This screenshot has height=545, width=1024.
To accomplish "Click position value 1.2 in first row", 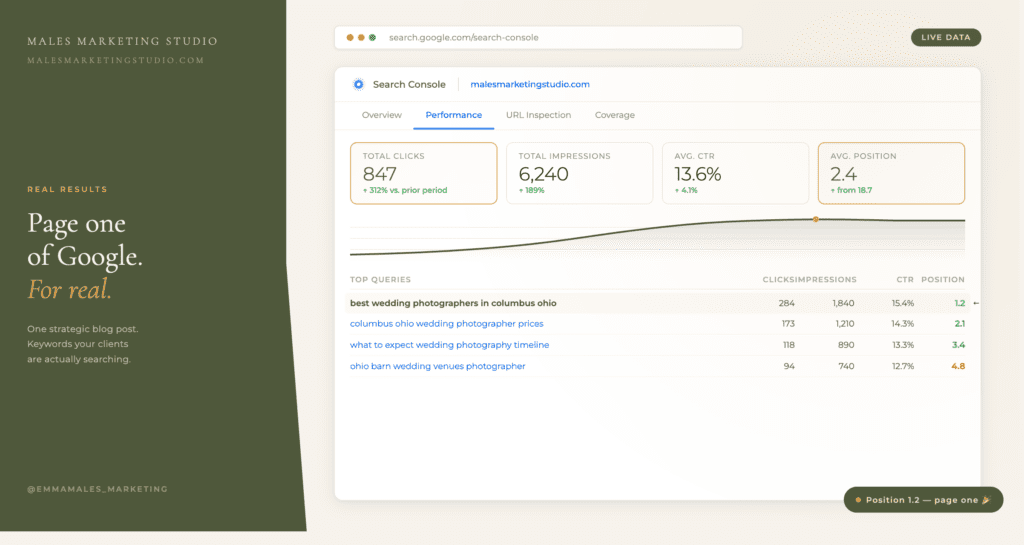I will coord(959,303).
